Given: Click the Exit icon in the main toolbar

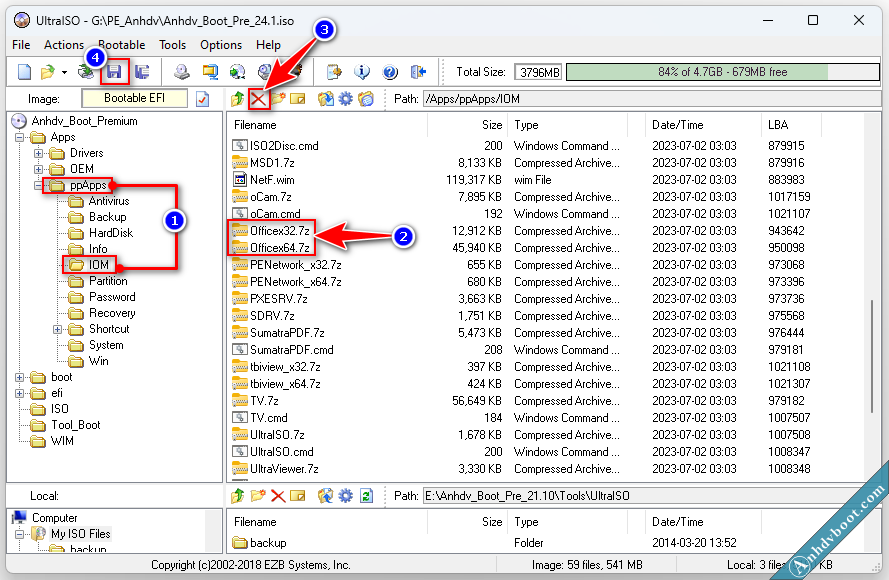Looking at the screenshot, I should (x=418, y=72).
